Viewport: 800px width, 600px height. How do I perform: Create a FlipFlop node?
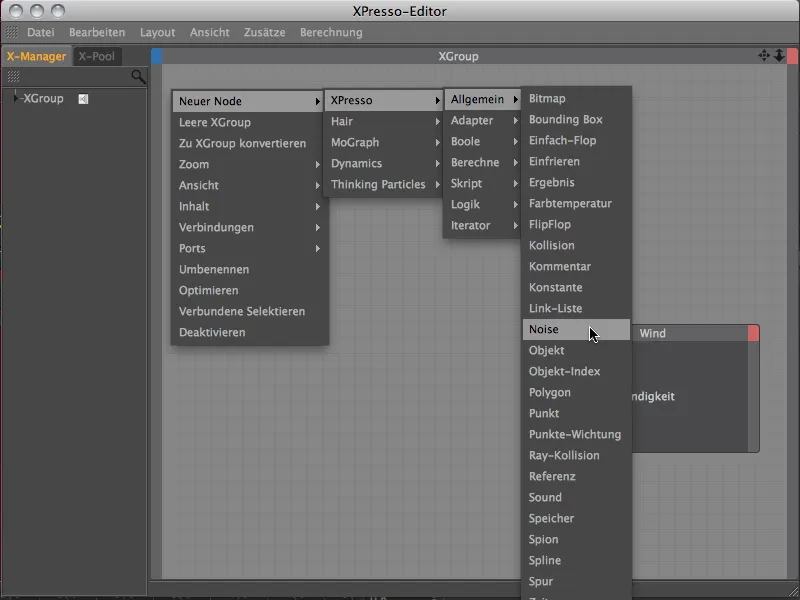[576, 224]
